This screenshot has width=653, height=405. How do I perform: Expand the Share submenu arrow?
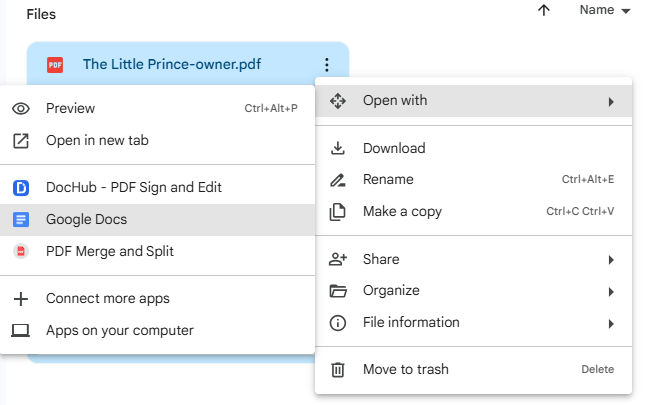pyautogui.click(x=611, y=260)
